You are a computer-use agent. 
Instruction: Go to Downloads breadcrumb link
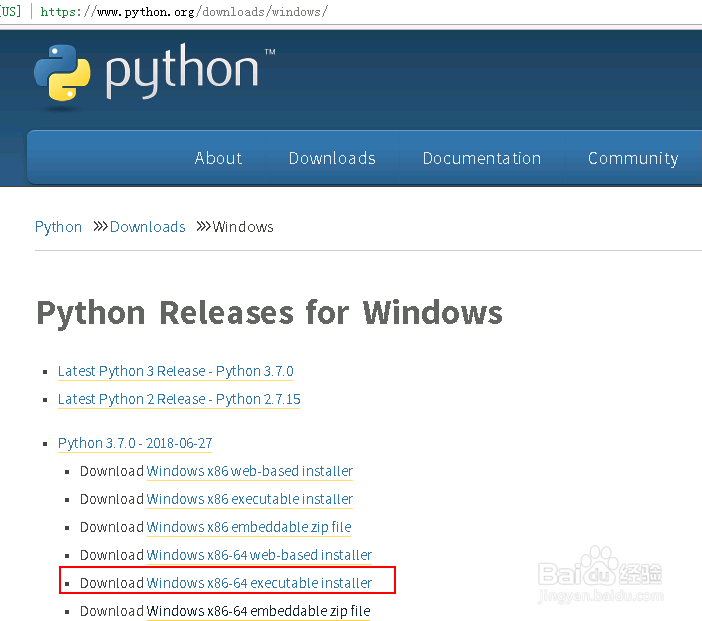click(147, 227)
